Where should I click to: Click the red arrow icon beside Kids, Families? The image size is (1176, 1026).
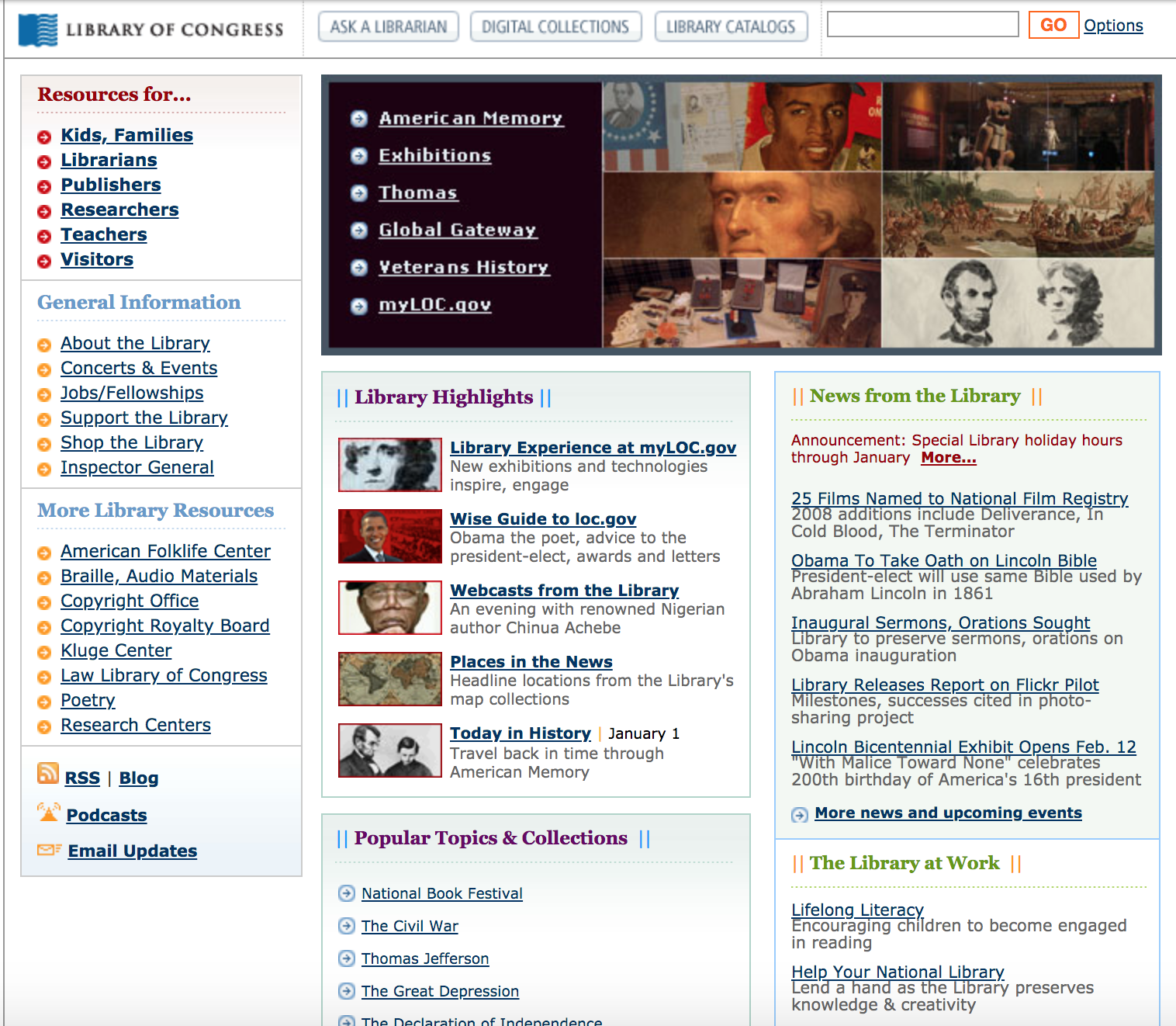(x=44, y=137)
